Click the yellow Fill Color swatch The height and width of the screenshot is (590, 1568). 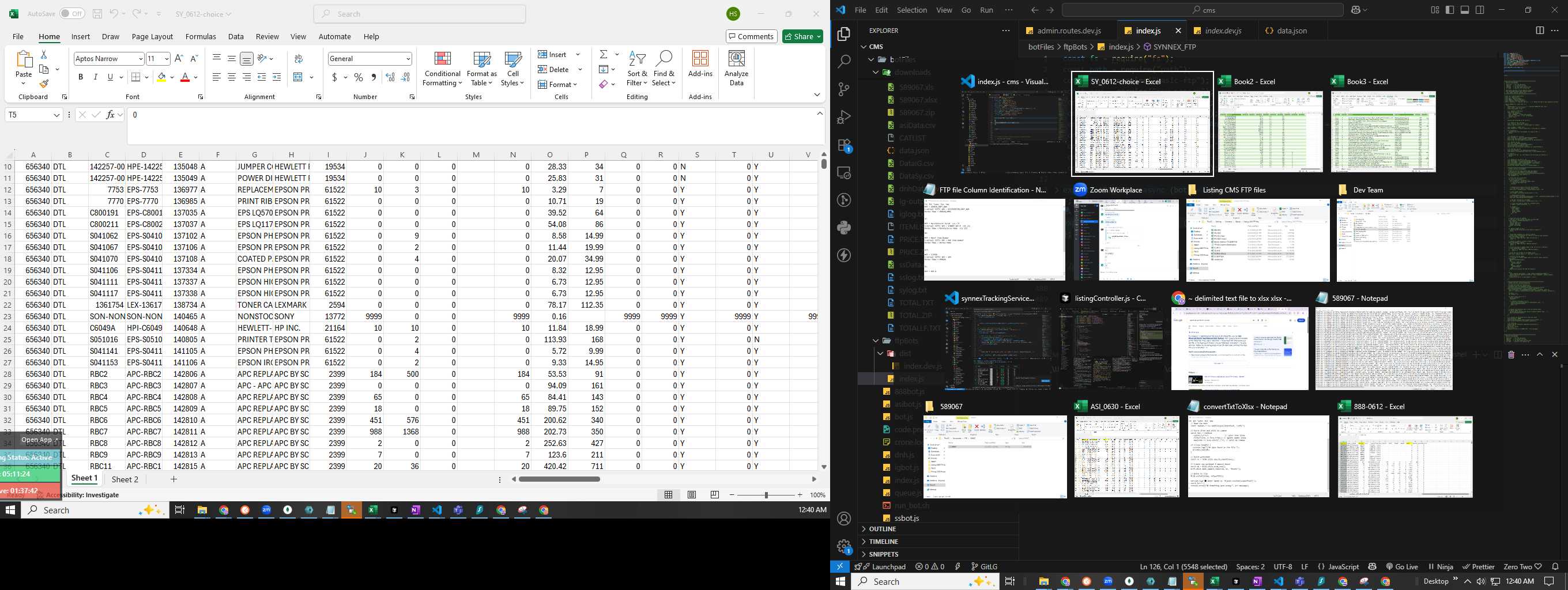click(161, 77)
